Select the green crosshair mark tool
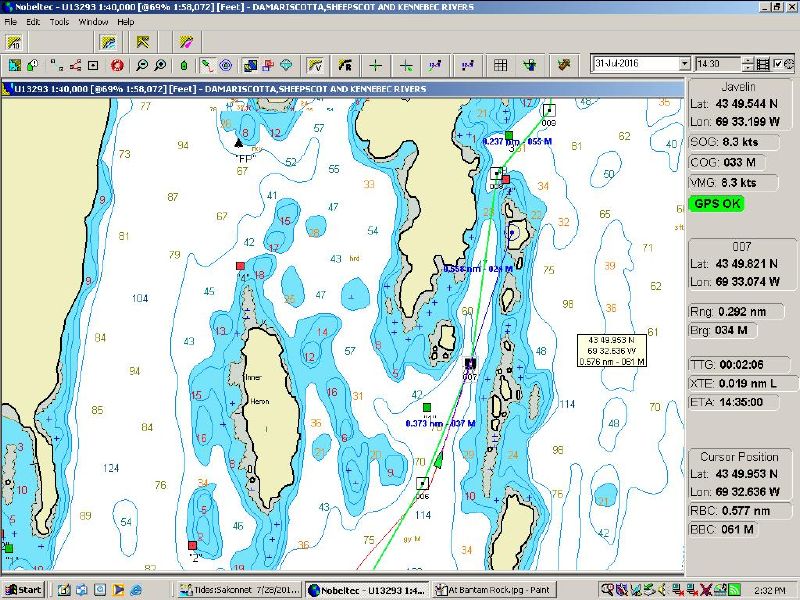Image resolution: width=800 pixels, height=600 pixels. click(x=375, y=65)
